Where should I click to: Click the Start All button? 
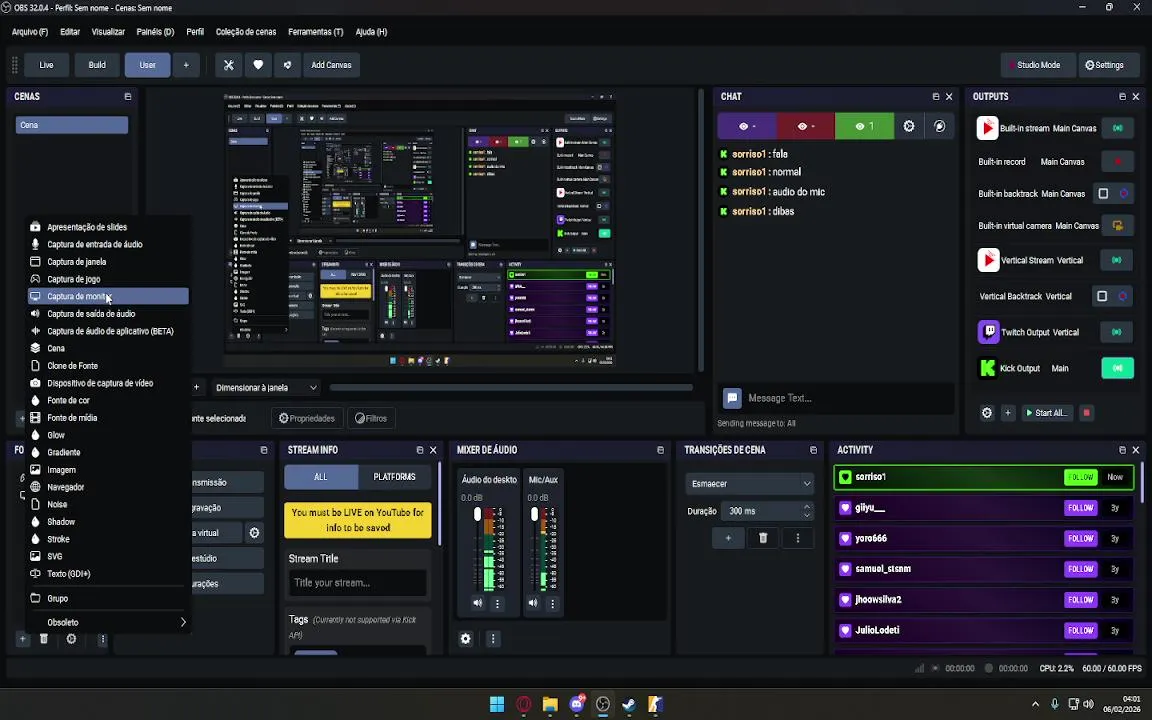(x=1046, y=413)
